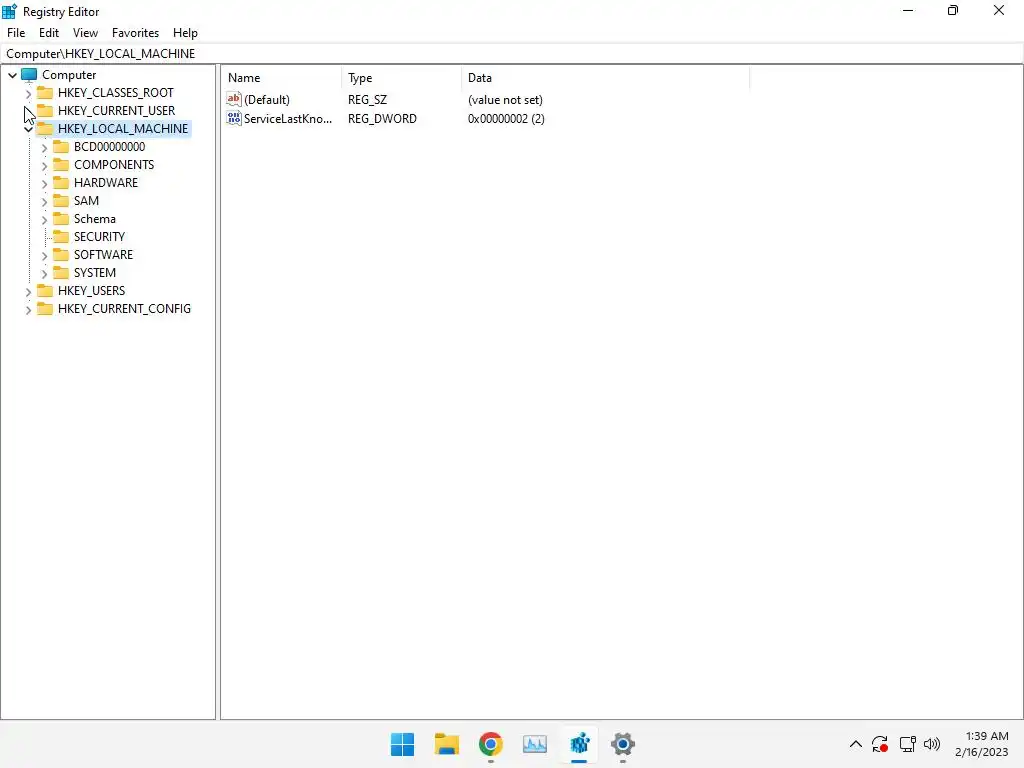Show hidden system tray icons

click(856, 744)
